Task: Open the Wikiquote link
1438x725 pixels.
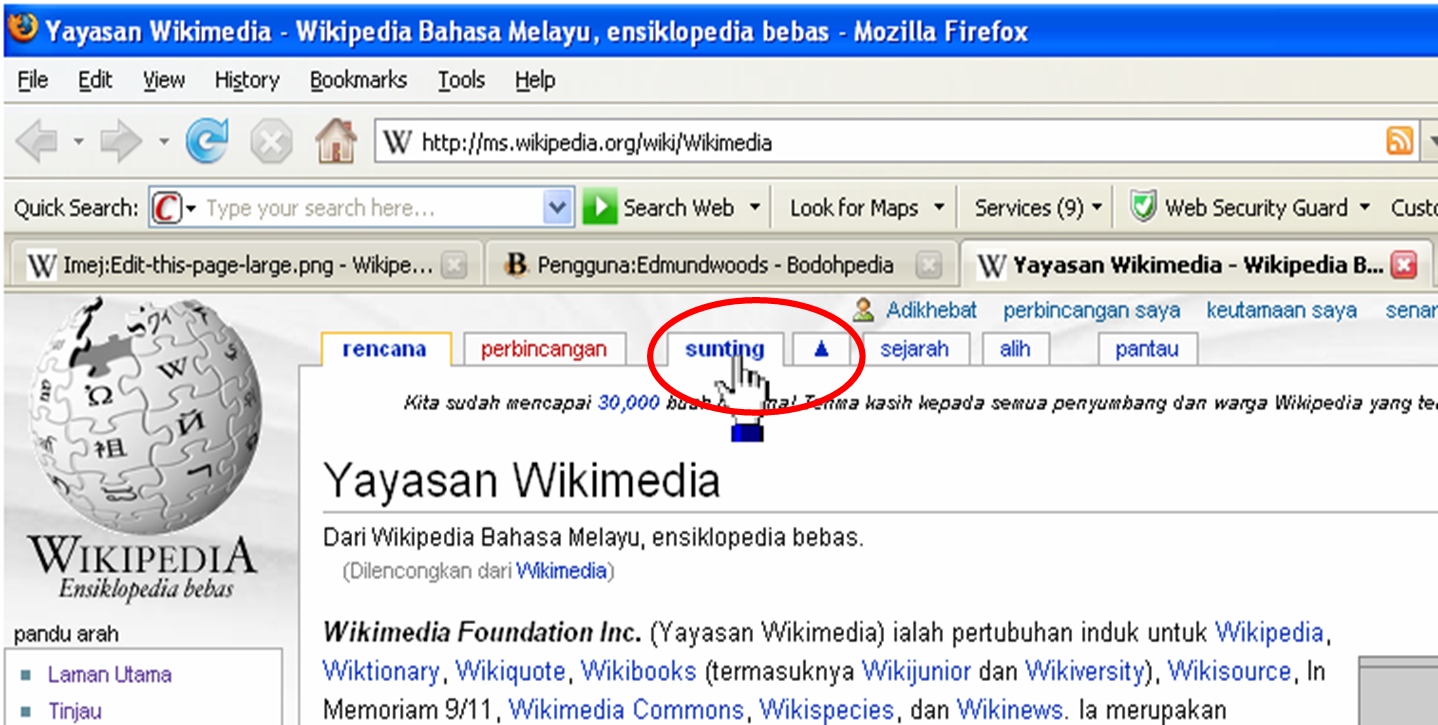Action: tap(510, 670)
